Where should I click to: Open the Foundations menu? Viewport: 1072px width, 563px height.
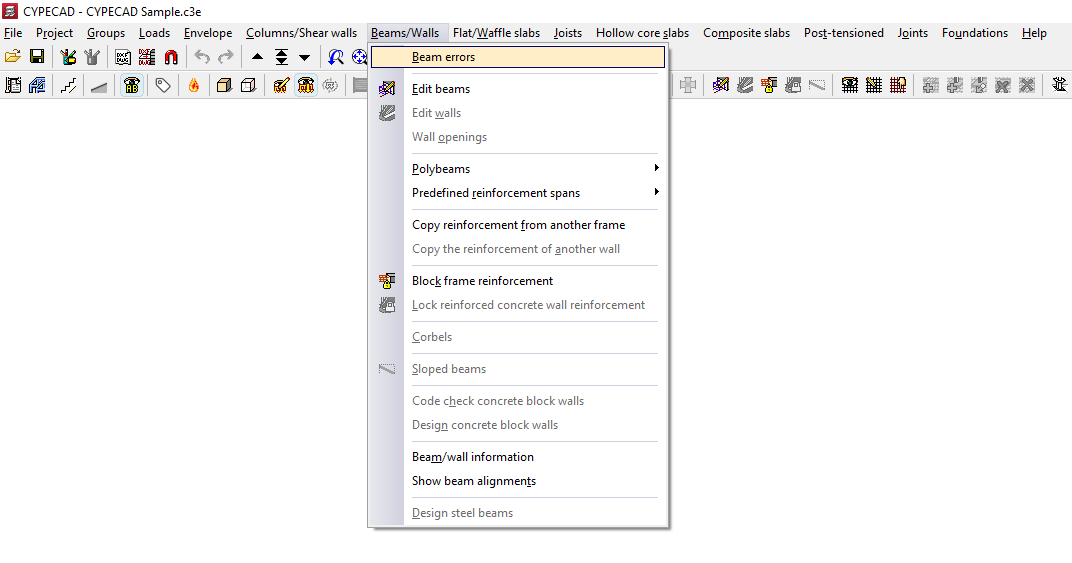pos(975,33)
